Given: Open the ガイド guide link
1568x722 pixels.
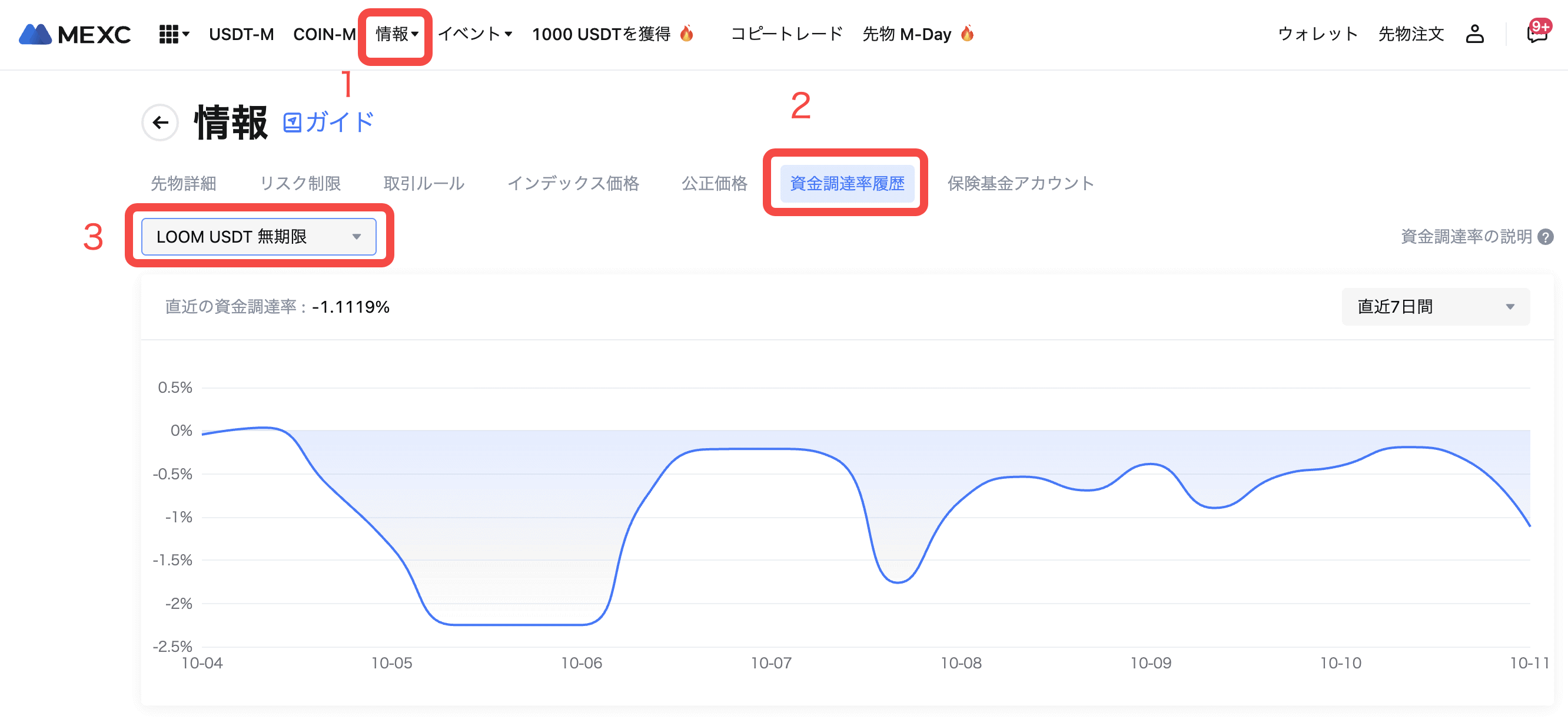Looking at the screenshot, I should (328, 122).
